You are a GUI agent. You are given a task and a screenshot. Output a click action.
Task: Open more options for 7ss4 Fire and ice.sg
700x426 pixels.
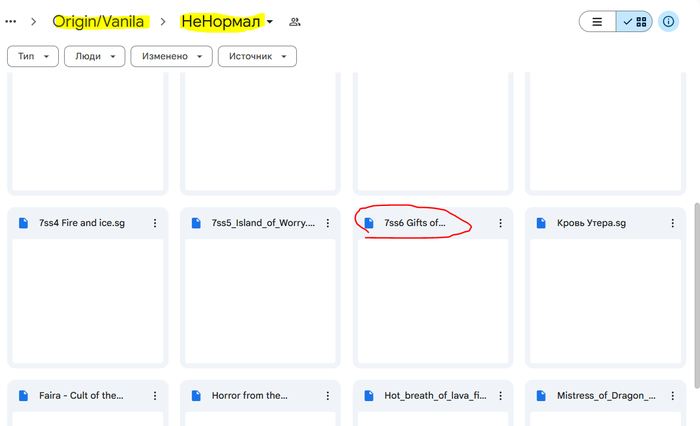click(x=155, y=223)
